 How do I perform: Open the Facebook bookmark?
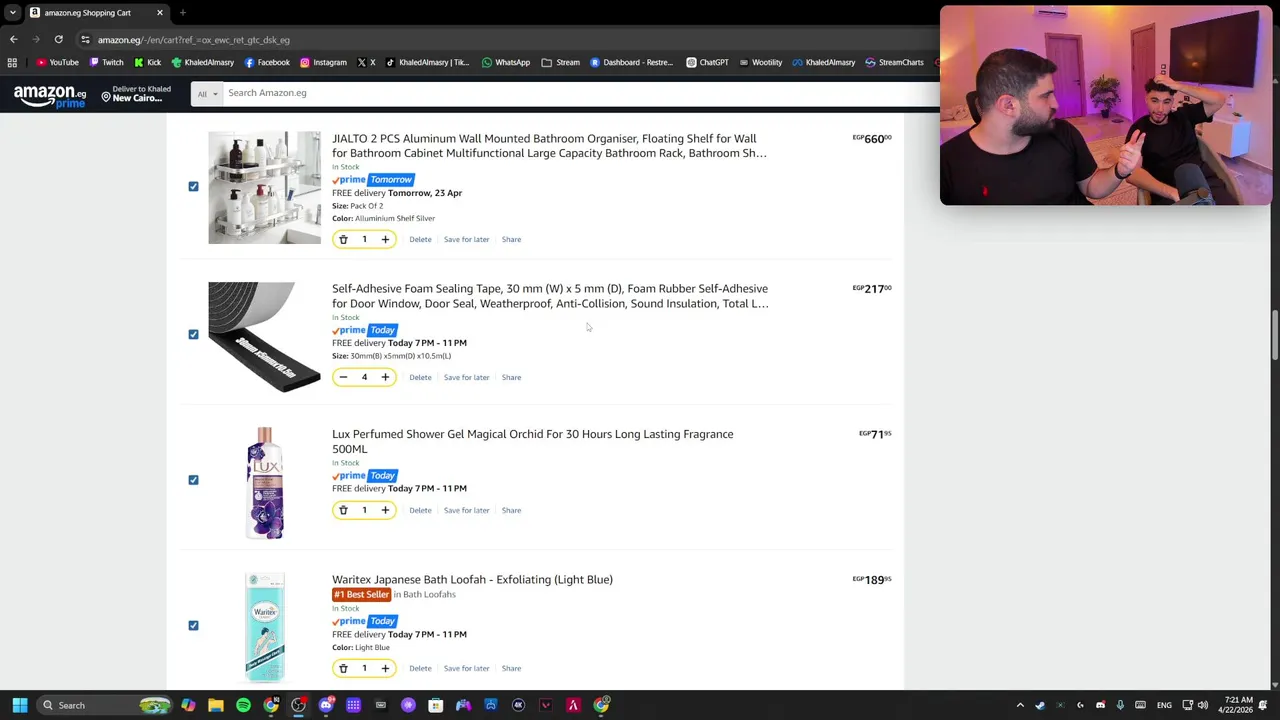pos(266,62)
